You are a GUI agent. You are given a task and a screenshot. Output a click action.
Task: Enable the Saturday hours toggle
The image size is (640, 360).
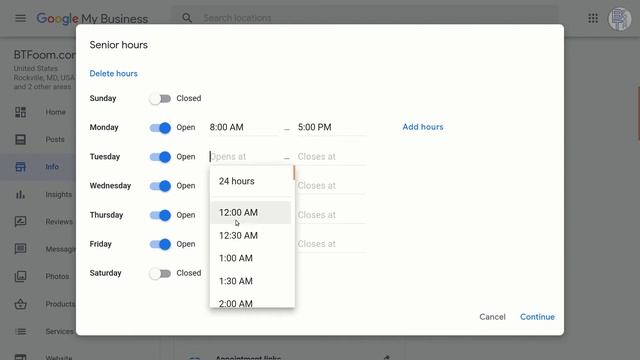click(160, 273)
